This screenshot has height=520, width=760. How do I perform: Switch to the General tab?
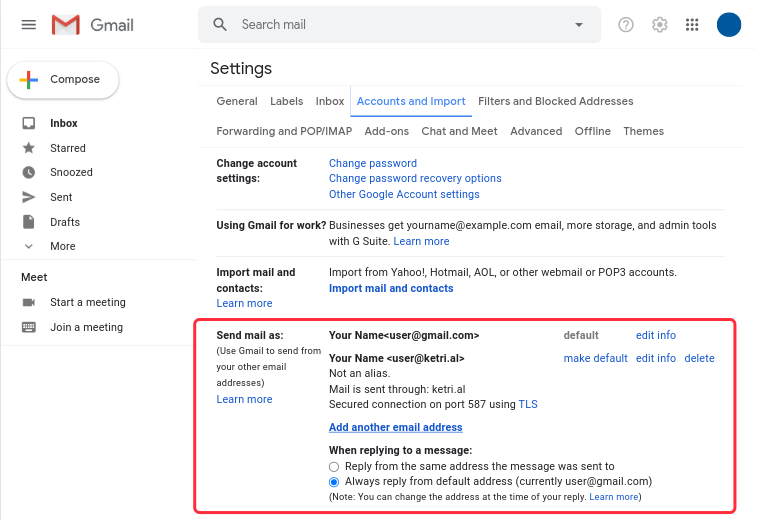click(x=237, y=101)
